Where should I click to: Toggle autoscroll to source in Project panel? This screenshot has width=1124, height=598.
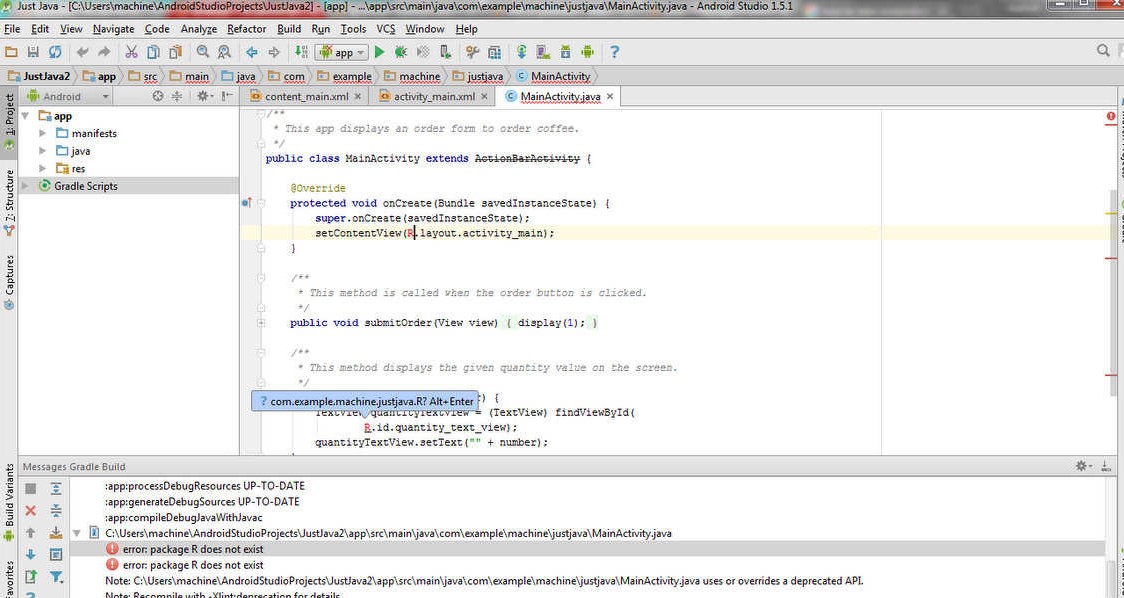(157, 96)
